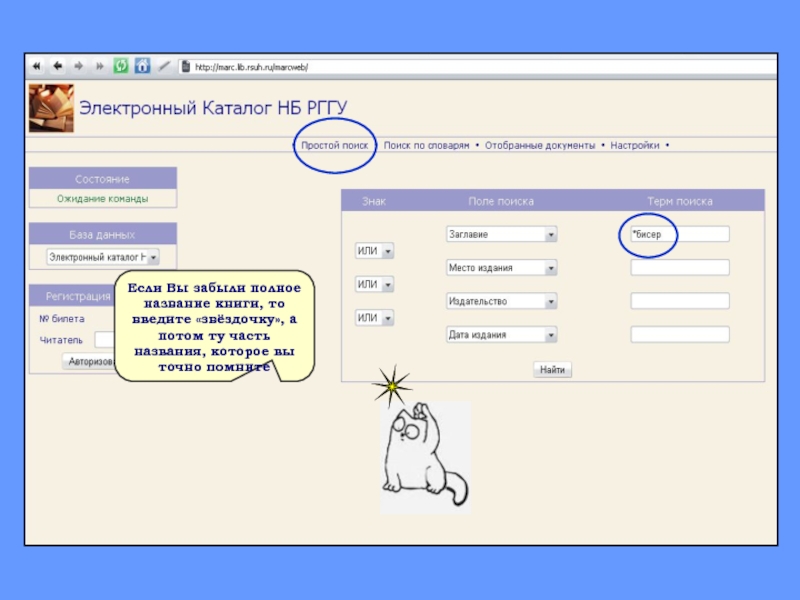The width and height of the screenshot is (800, 600).
Task: Open the Настройки menu item
Action: pos(635,145)
